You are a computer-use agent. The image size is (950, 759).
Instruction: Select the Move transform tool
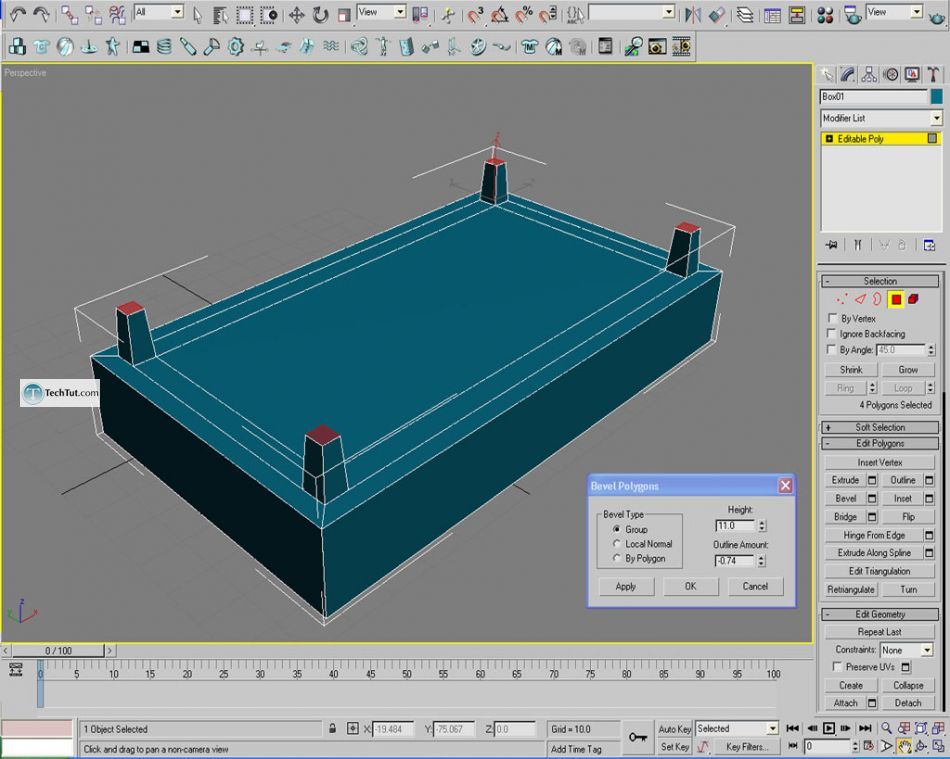[296, 15]
